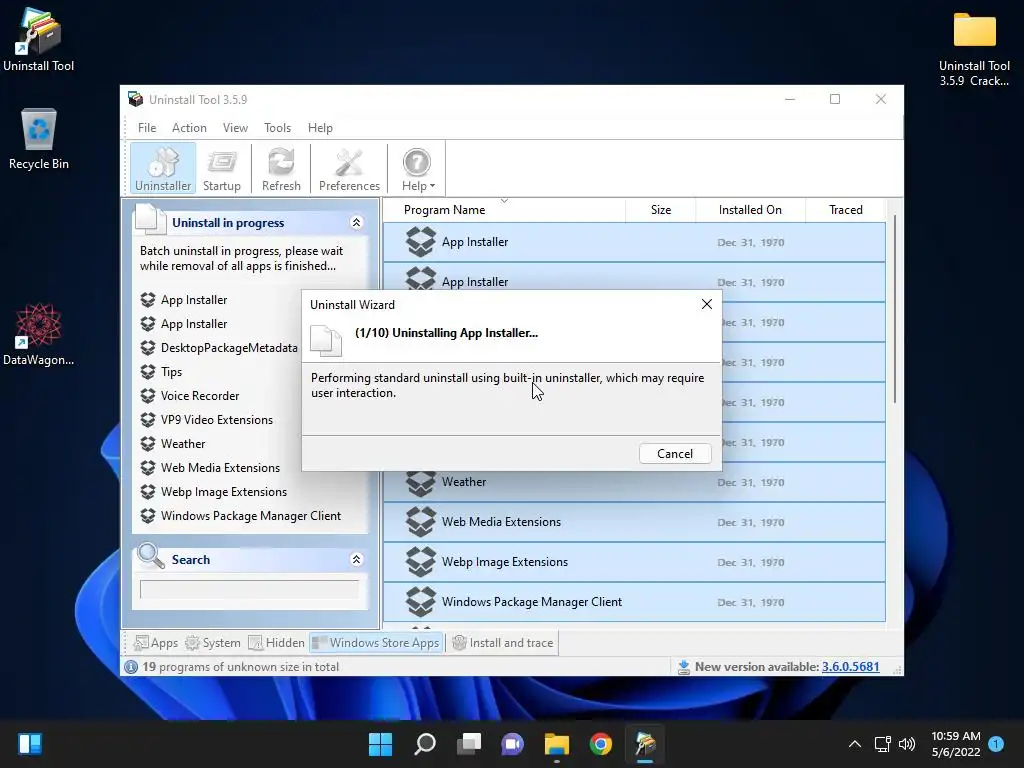
Task: Sort by Program Name column
Action: [504, 210]
